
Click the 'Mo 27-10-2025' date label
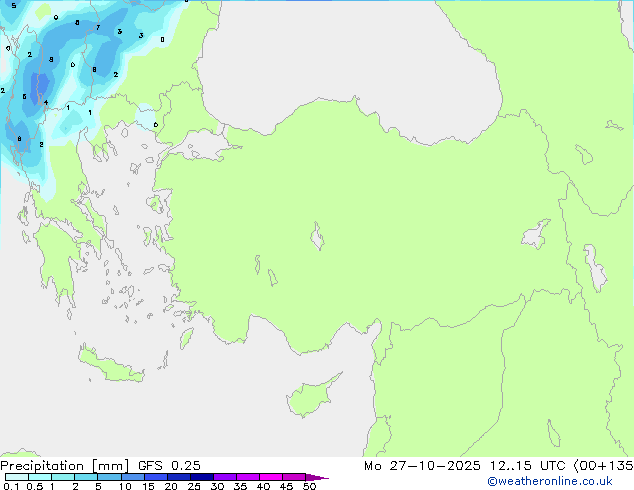422,466
